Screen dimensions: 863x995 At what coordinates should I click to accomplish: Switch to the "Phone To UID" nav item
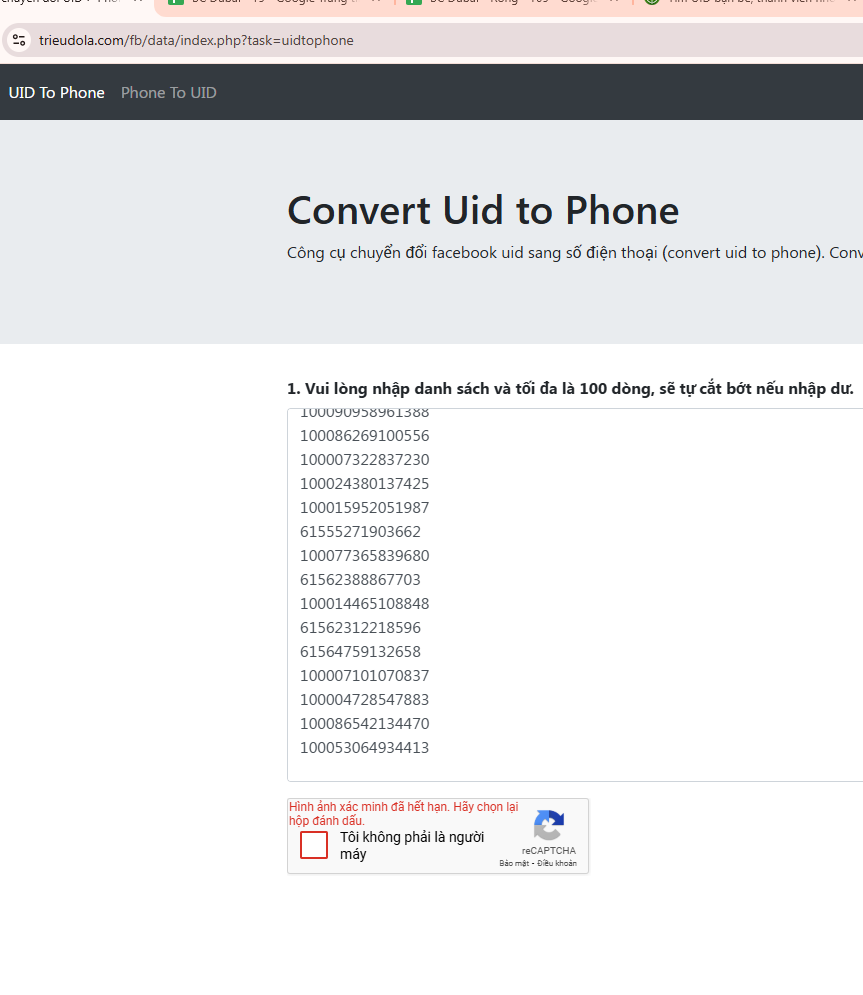pyautogui.click(x=168, y=93)
